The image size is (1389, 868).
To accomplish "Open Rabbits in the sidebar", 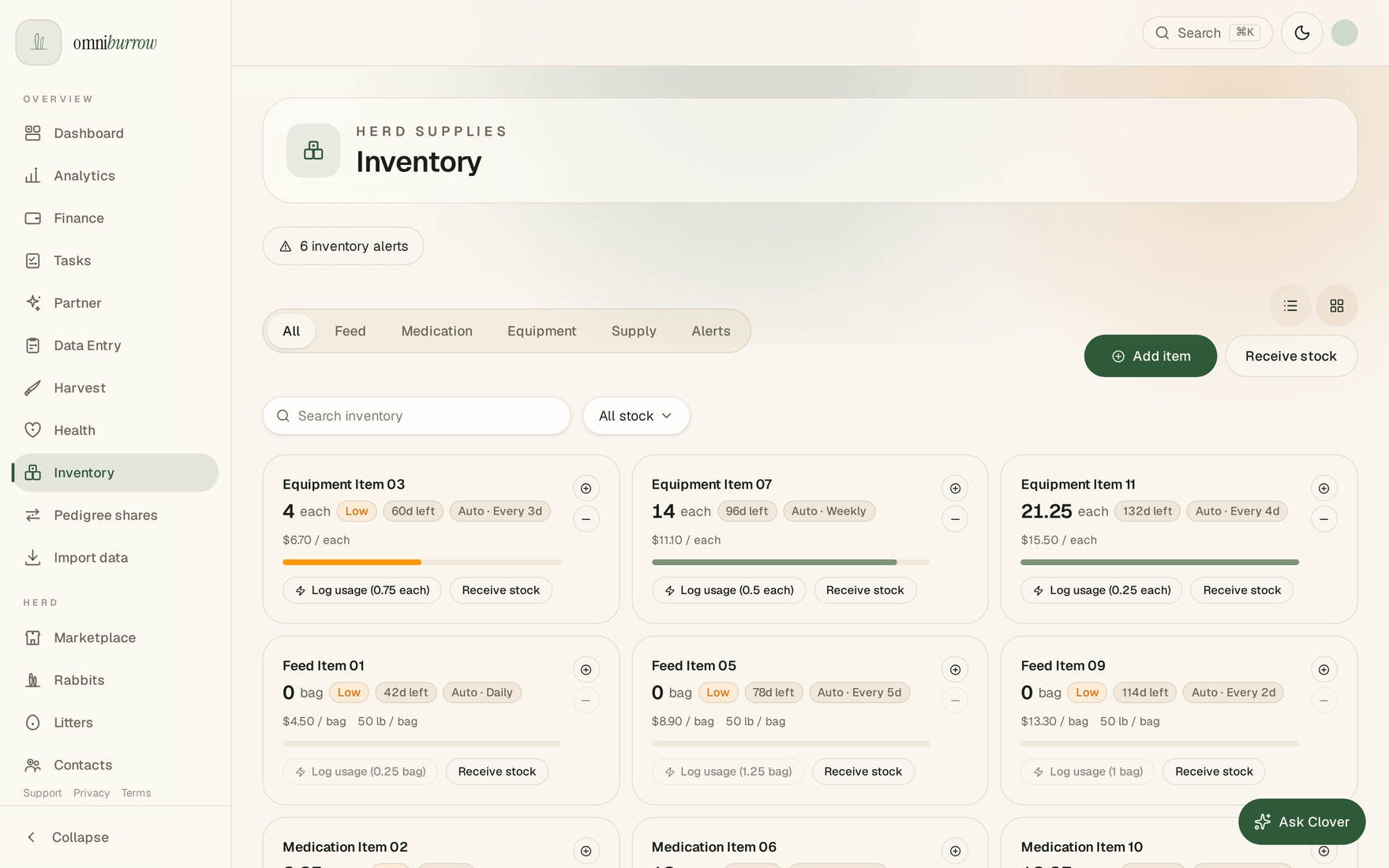I will click(115, 680).
